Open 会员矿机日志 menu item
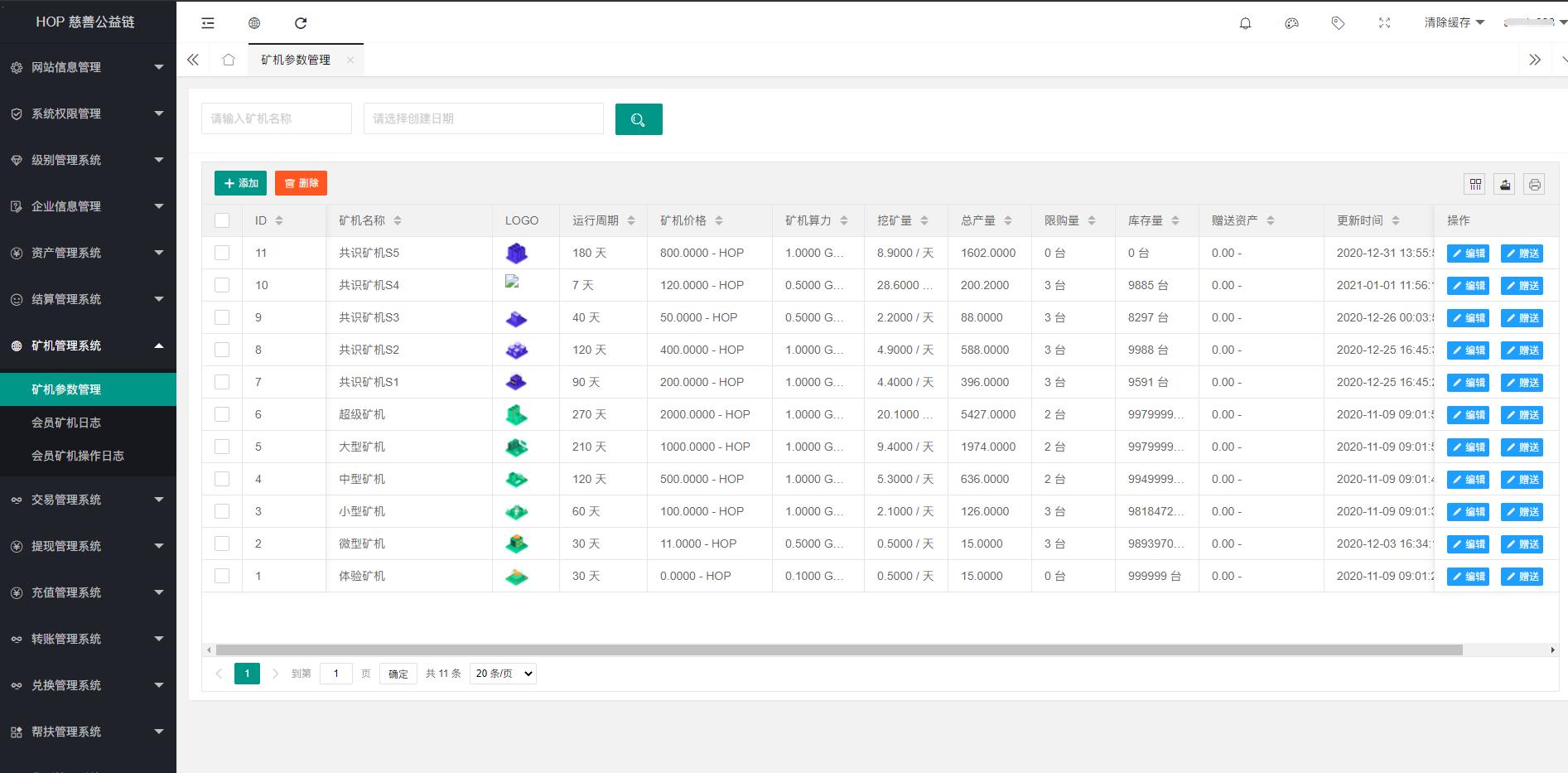Image resolution: width=1568 pixels, height=773 pixels. 66,423
